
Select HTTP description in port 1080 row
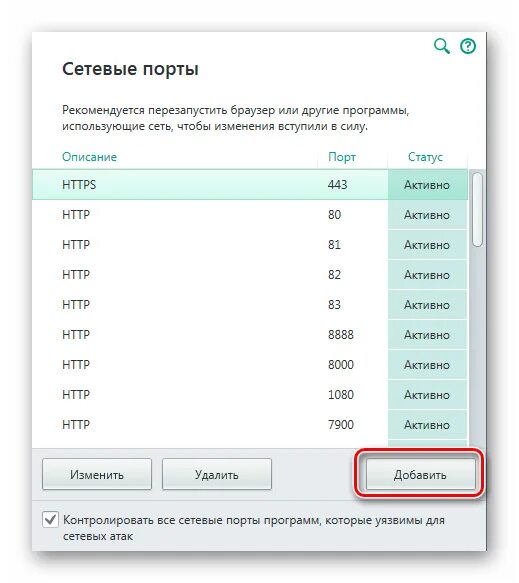coord(76,395)
